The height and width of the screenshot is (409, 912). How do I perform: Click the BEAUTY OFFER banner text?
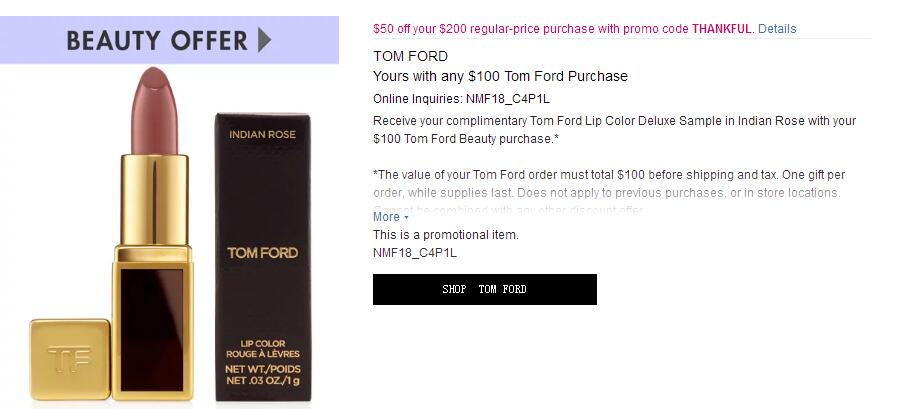pyautogui.click(x=157, y=40)
